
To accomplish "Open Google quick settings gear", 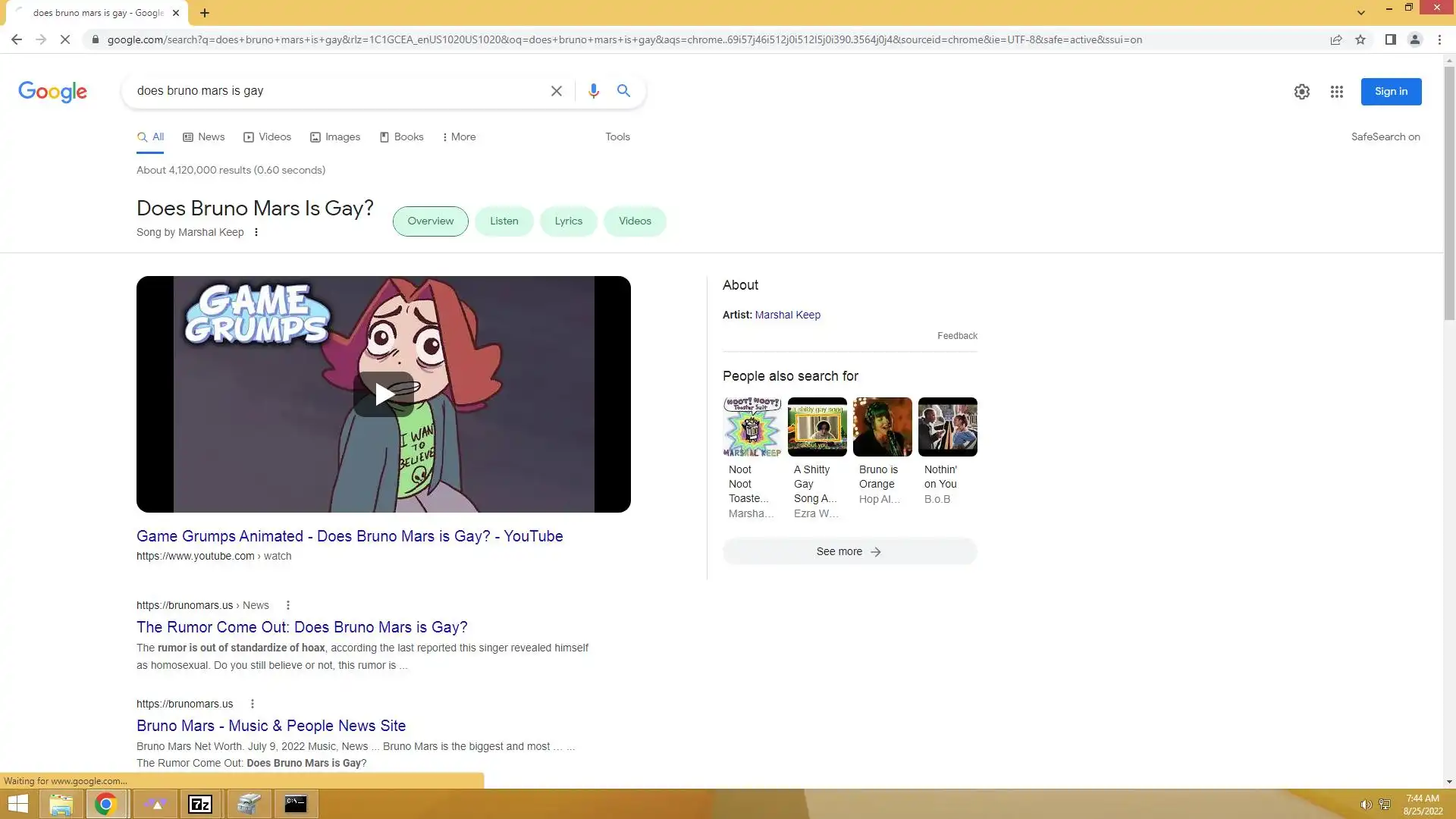I will pos(1301,92).
